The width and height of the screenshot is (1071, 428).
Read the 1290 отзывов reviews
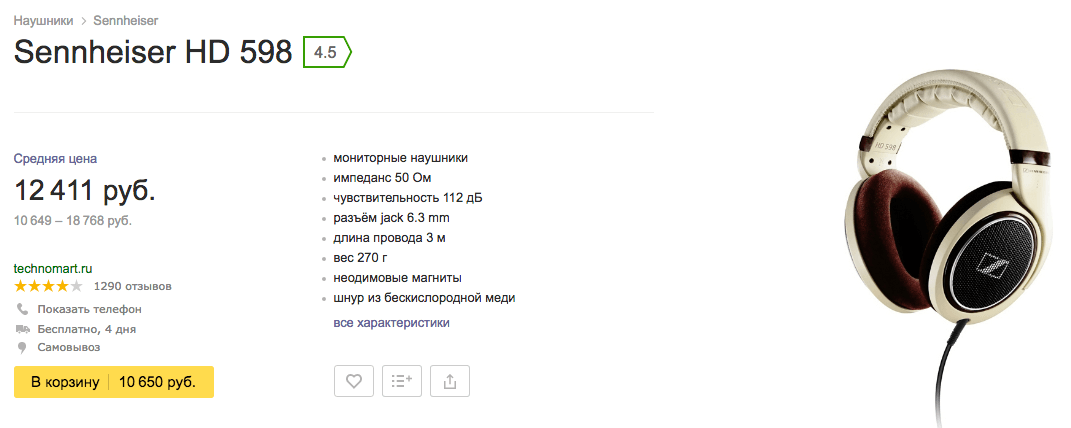tap(133, 286)
